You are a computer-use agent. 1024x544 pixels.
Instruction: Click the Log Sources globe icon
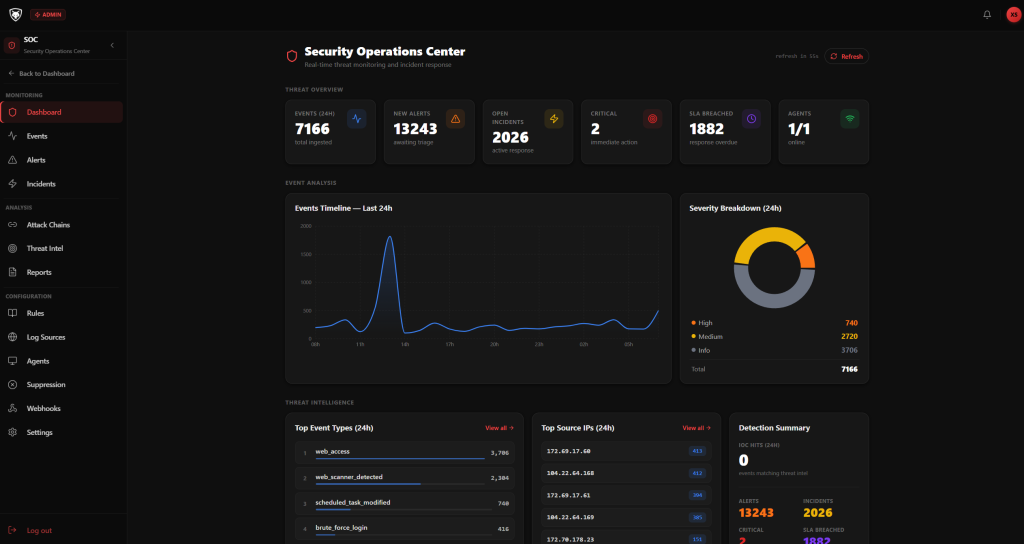[x=12, y=337]
